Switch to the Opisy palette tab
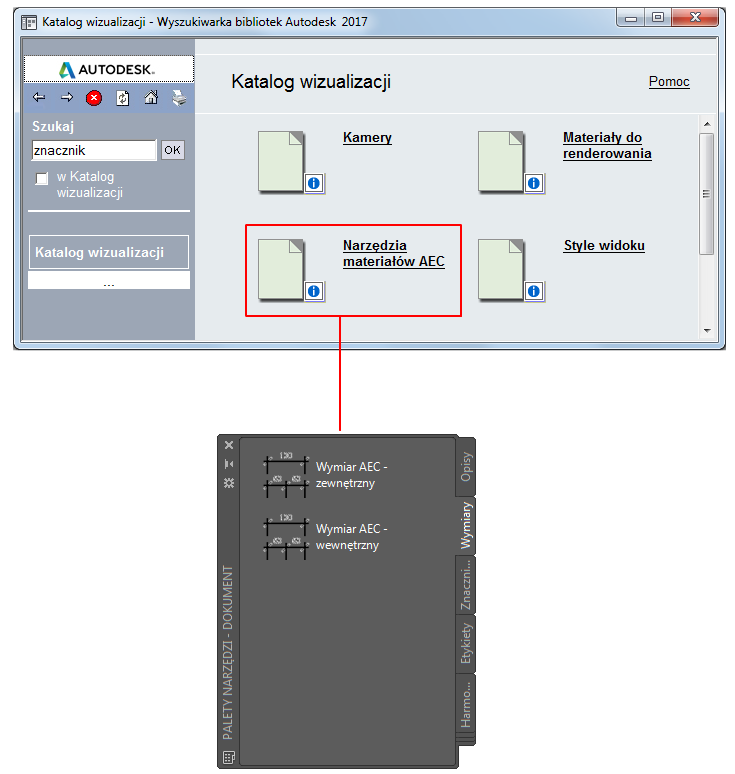 coord(465,466)
